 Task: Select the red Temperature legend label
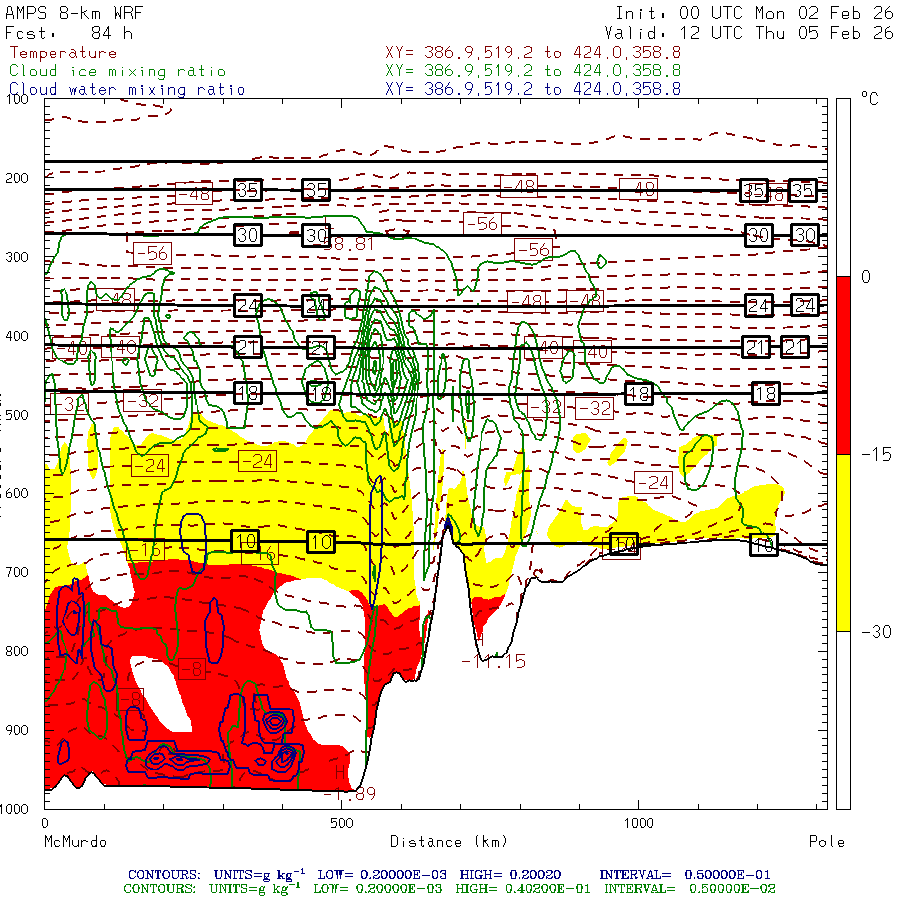(x=63, y=53)
